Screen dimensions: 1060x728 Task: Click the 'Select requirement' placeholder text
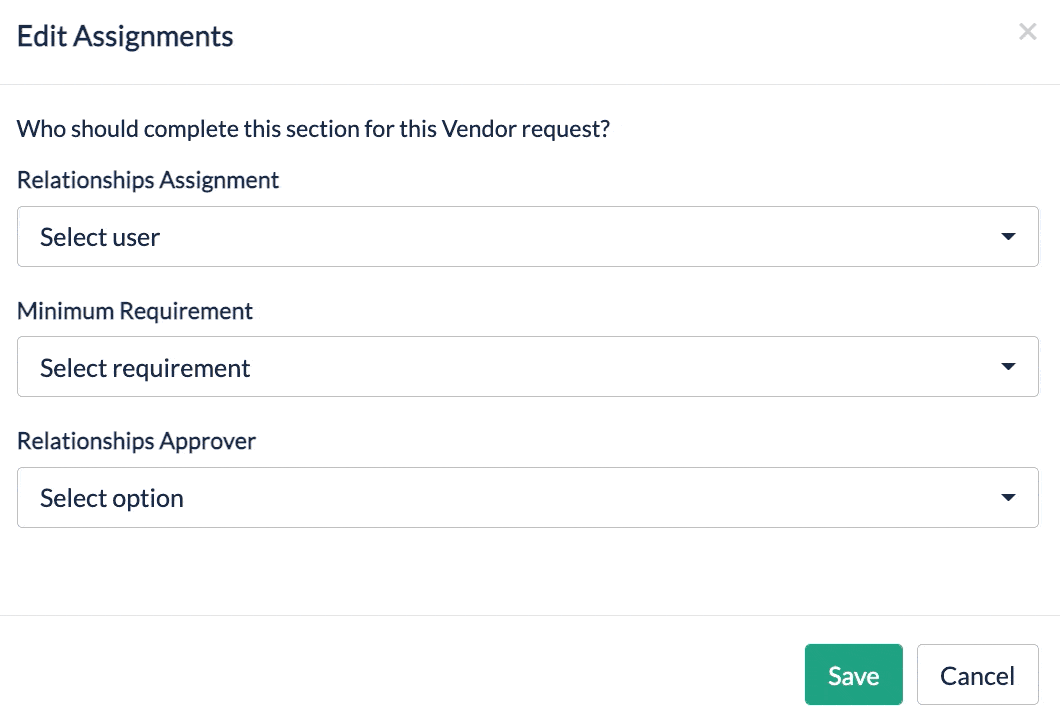tap(145, 368)
